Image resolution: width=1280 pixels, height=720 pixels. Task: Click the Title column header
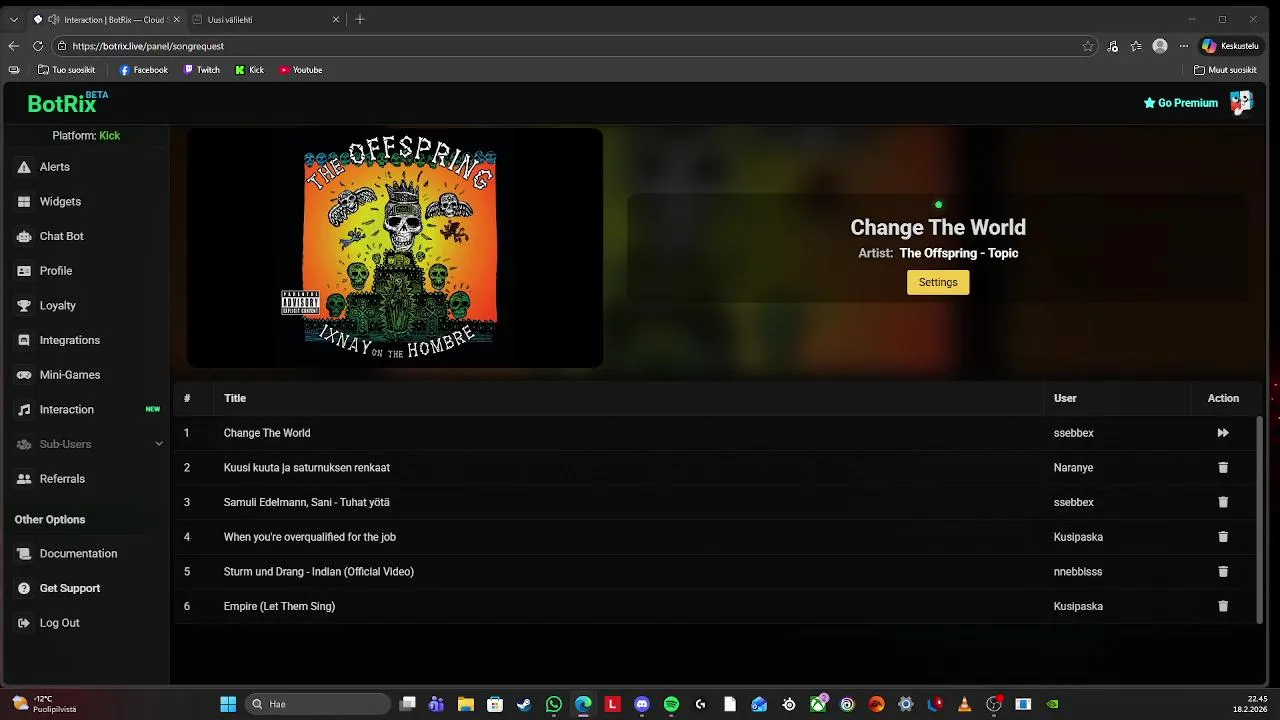pyautogui.click(x=235, y=398)
